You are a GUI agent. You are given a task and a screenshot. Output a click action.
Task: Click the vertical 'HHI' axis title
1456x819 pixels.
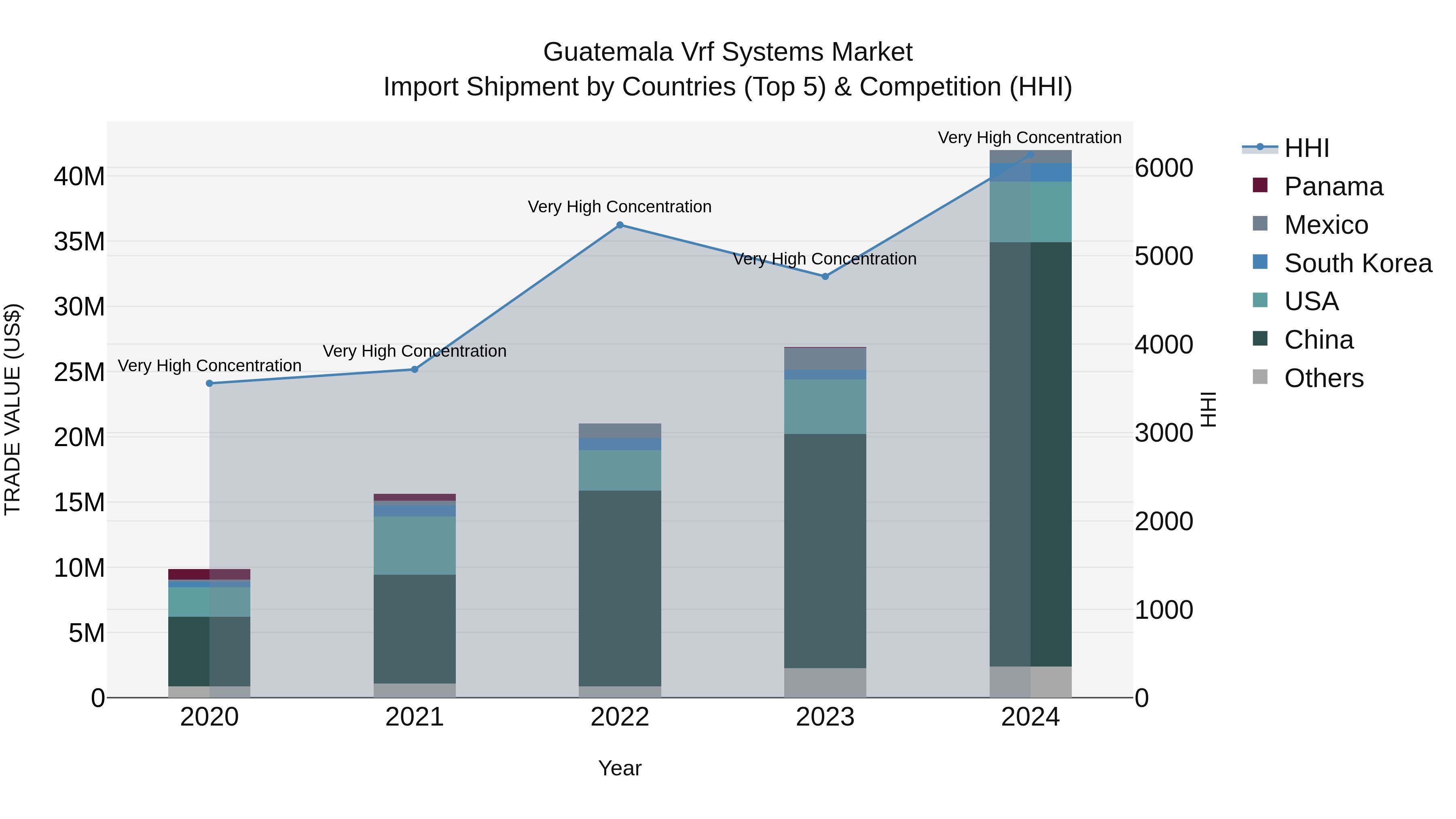click(x=1208, y=409)
